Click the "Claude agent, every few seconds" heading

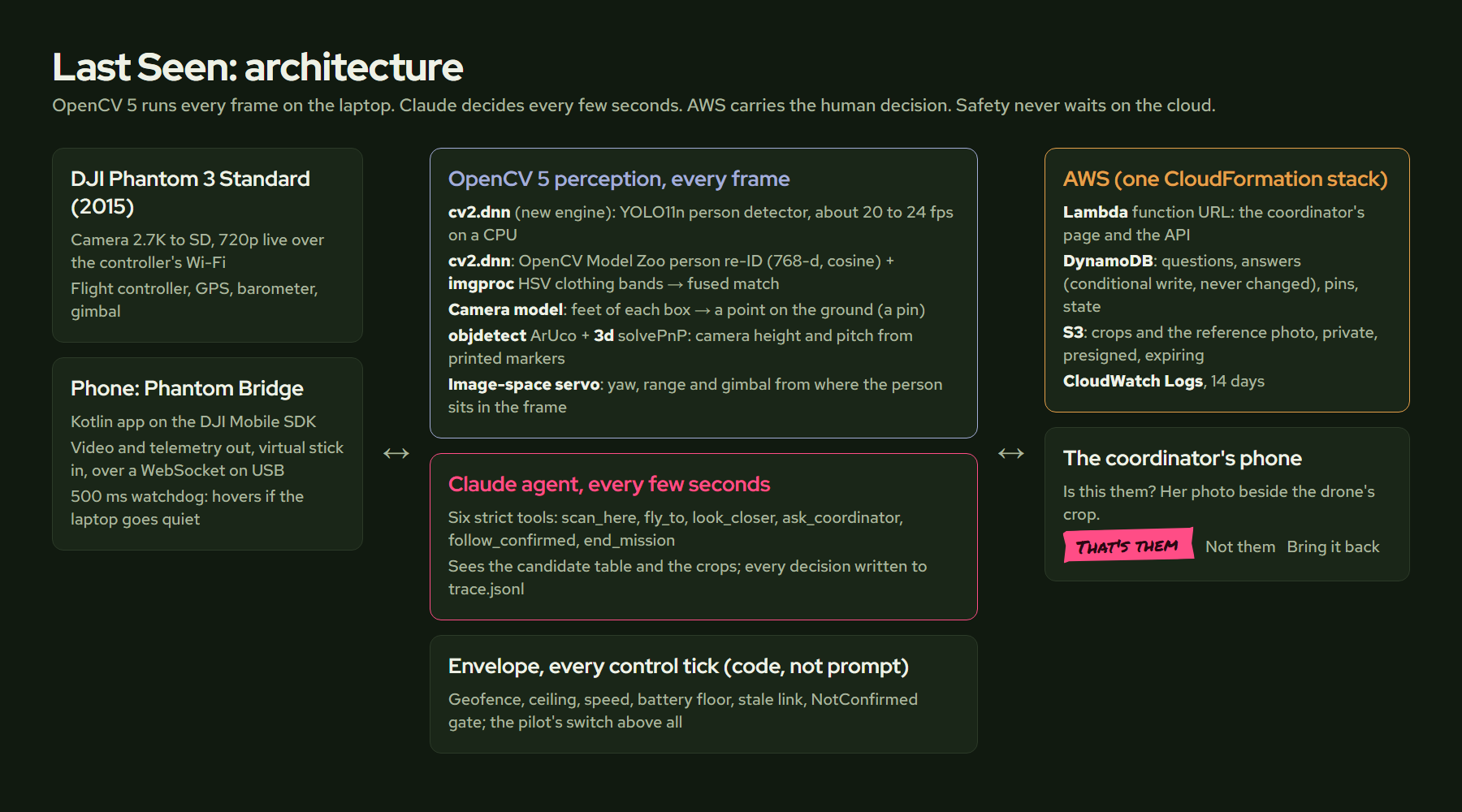pos(609,484)
